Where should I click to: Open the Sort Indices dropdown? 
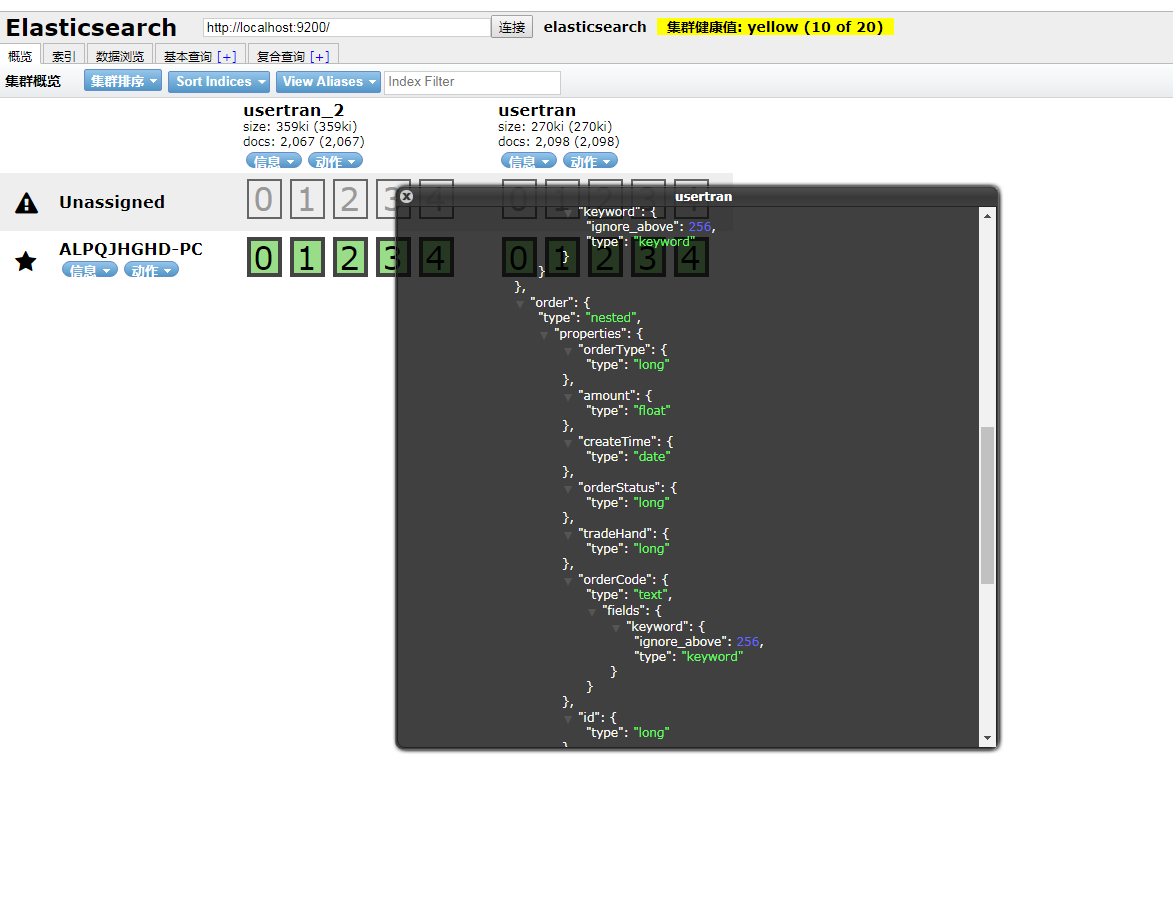218,82
